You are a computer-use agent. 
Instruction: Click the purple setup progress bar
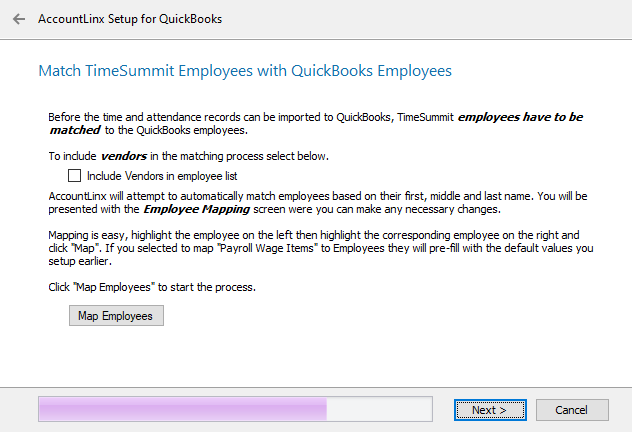[x=180, y=409]
